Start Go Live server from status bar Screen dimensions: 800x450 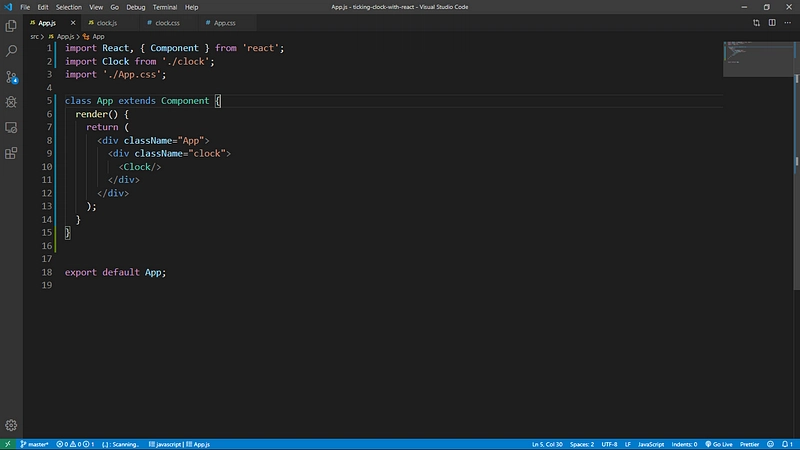[718, 444]
